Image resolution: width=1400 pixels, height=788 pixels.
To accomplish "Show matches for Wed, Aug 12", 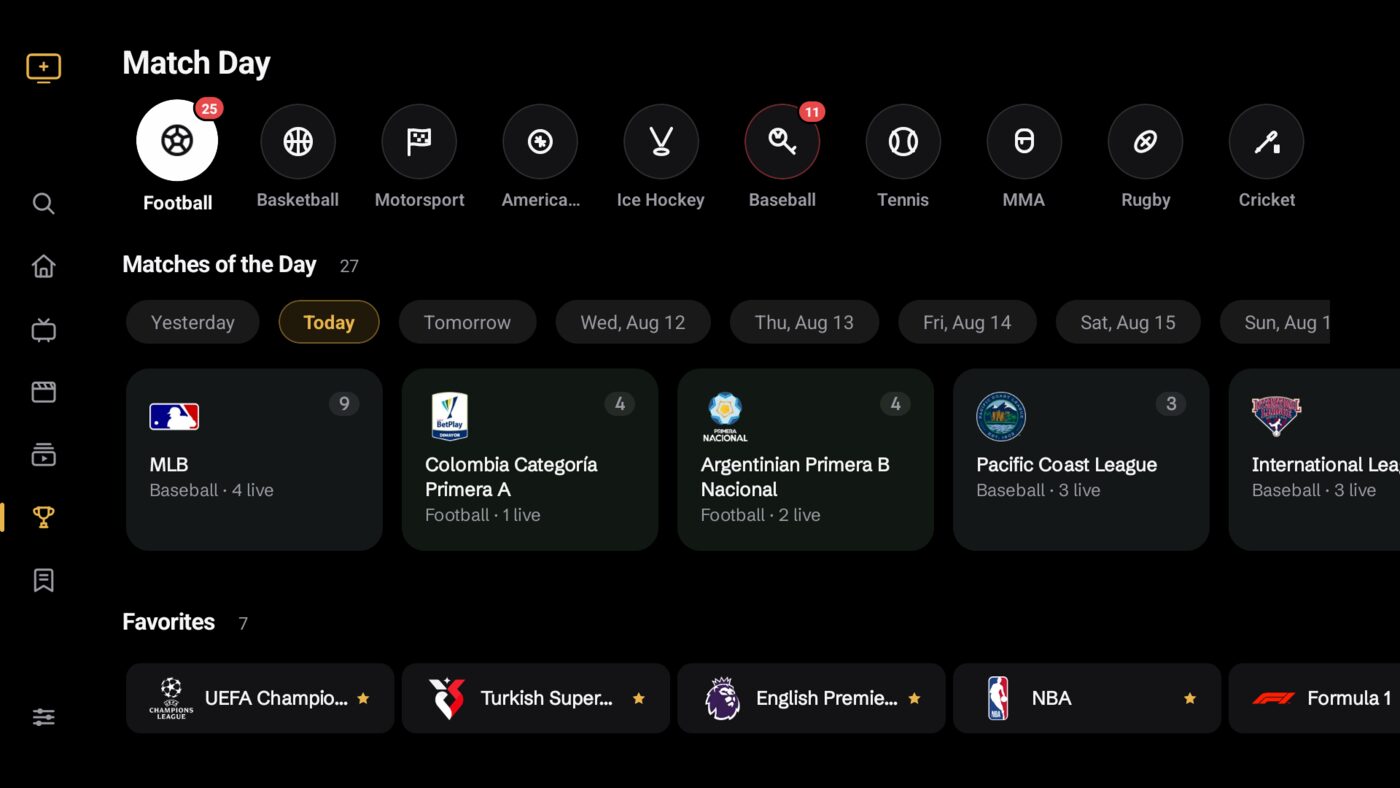I will coord(633,322).
